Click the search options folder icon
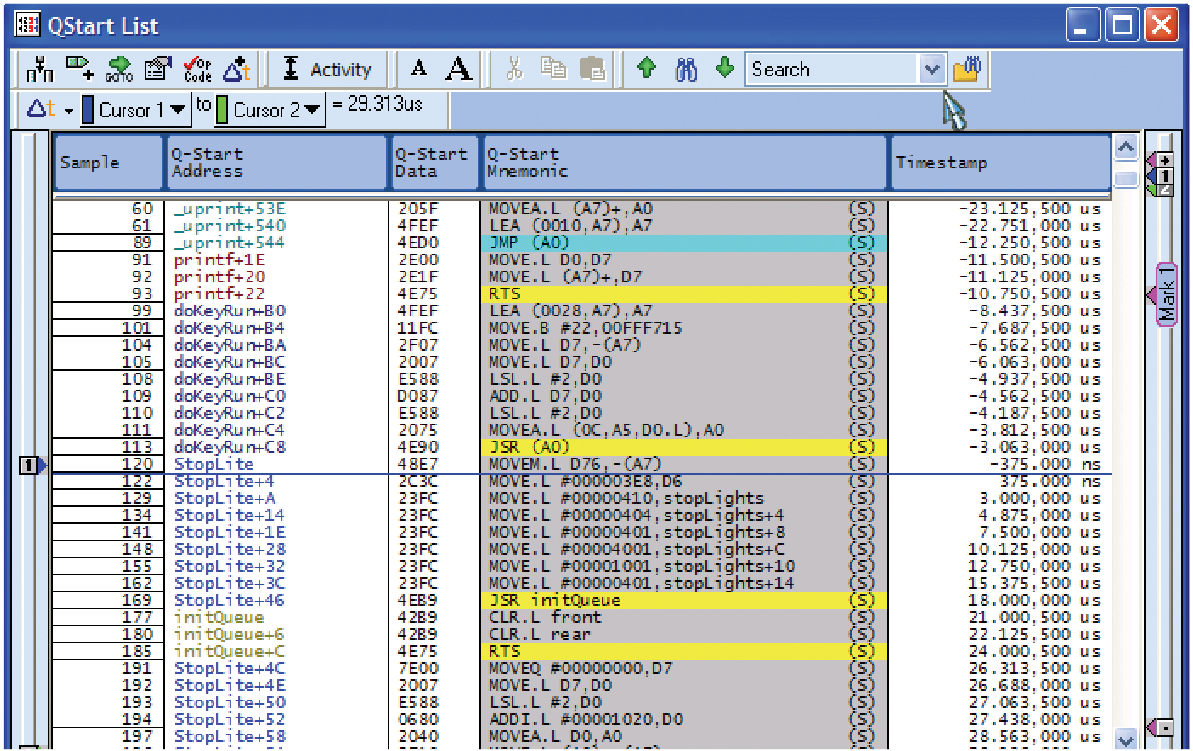The width and height of the screenshot is (1193, 751). click(967, 69)
